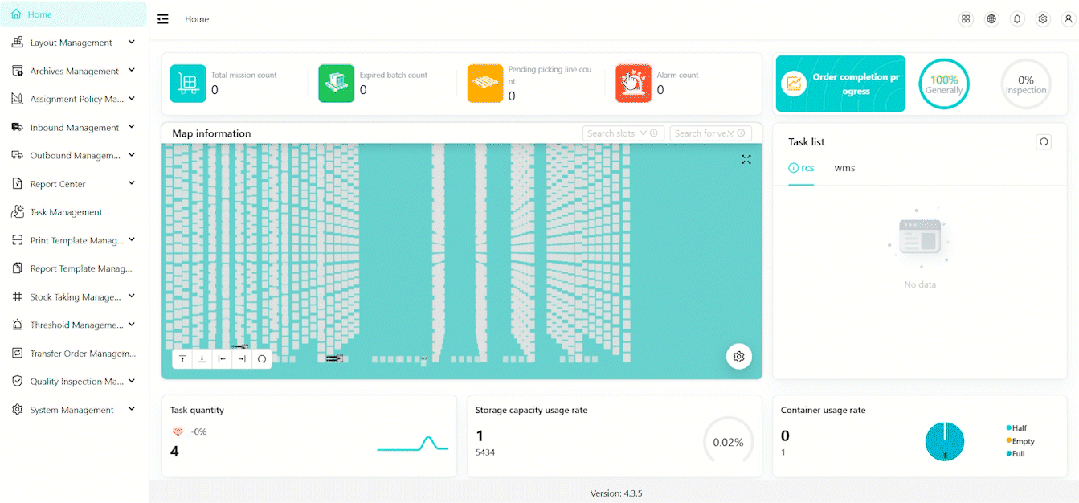Screen dimensions: 1079x503
Task: Open Task Management from the sidebar
Action: [x=65, y=213]
